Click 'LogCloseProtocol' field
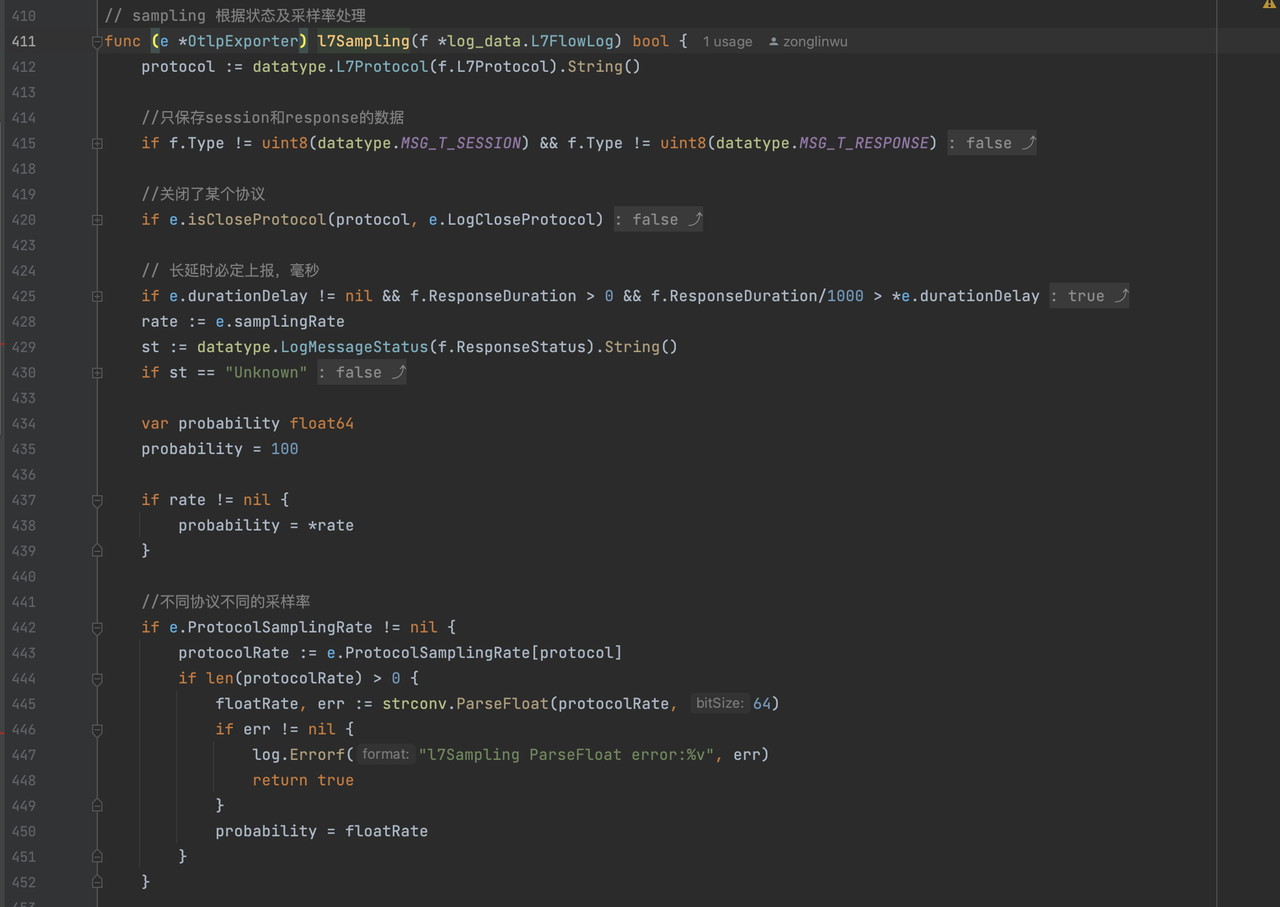Viewport: 1280px width, 907px height. click(521, 219)
